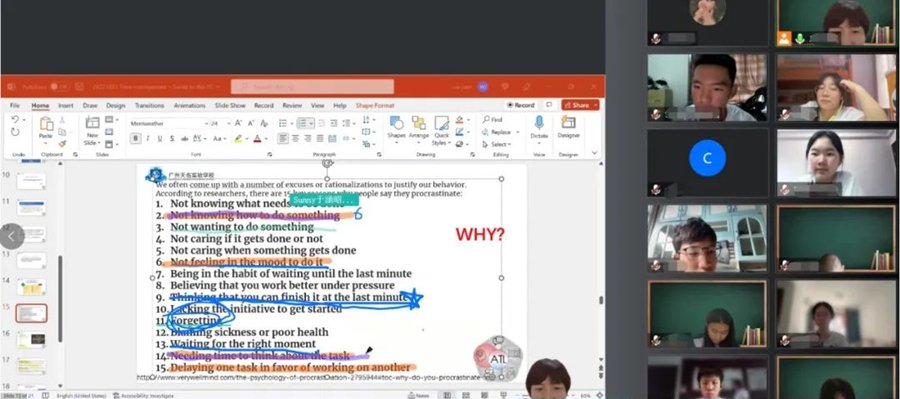Open the font size dropdown showing 24
Image resolution: width=900 pixels, height=399 pixels.
coord(221,123)
